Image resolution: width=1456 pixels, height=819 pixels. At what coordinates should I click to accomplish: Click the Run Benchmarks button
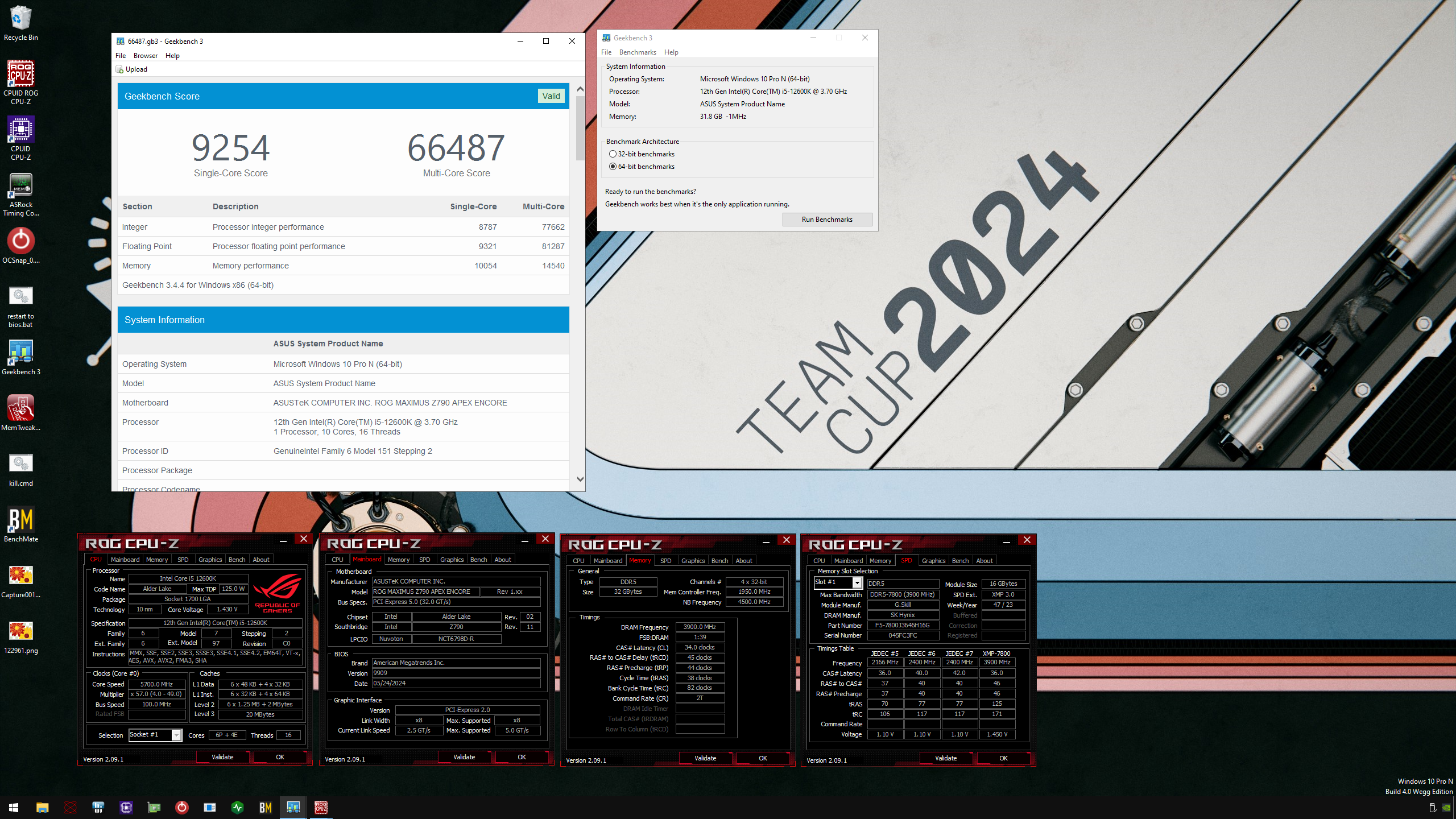tap(827, 220)
